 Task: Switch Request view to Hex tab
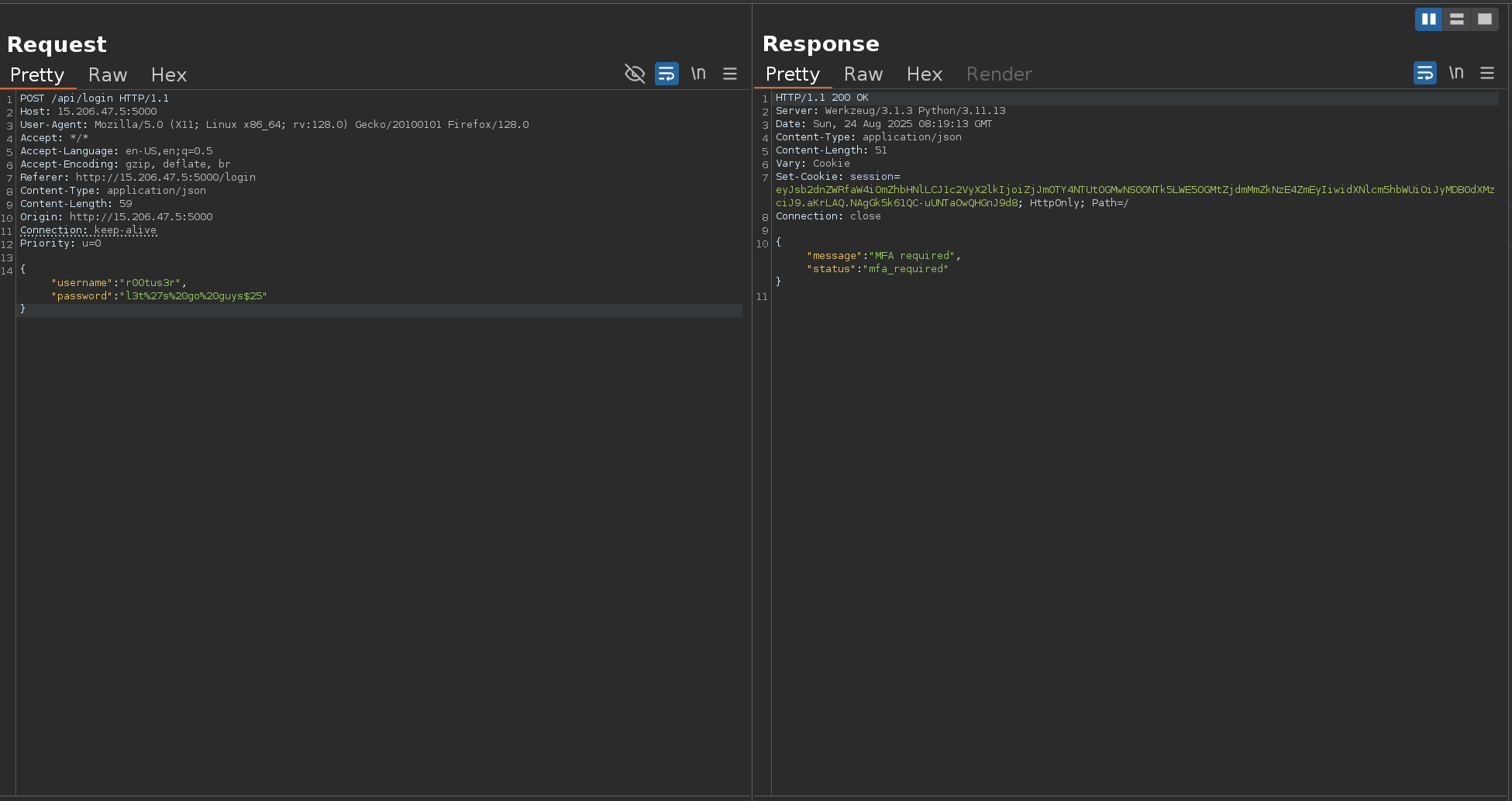point(168,75)
